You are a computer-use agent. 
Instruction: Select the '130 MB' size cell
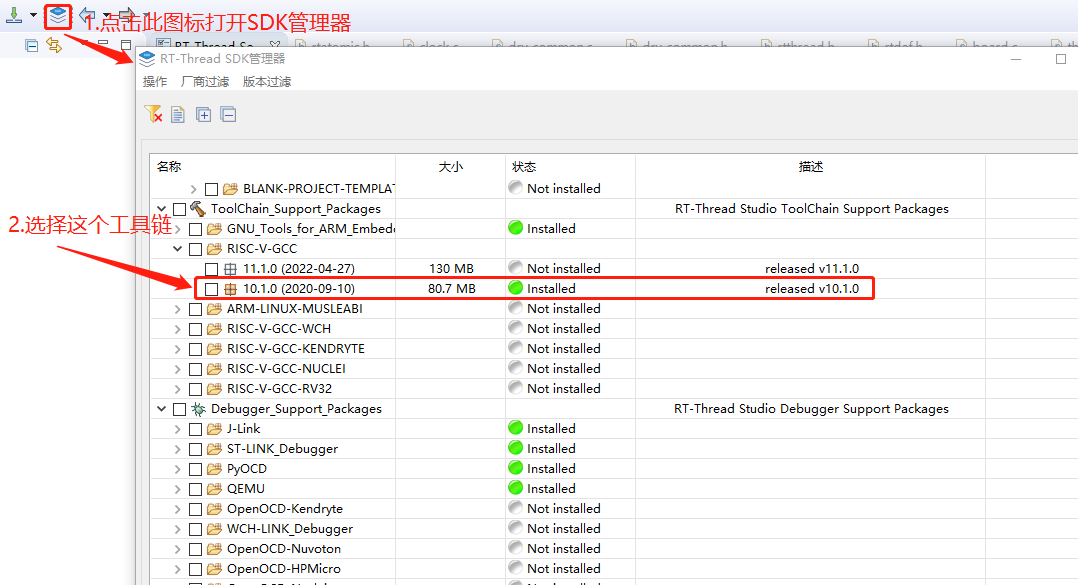coord(452,269)
